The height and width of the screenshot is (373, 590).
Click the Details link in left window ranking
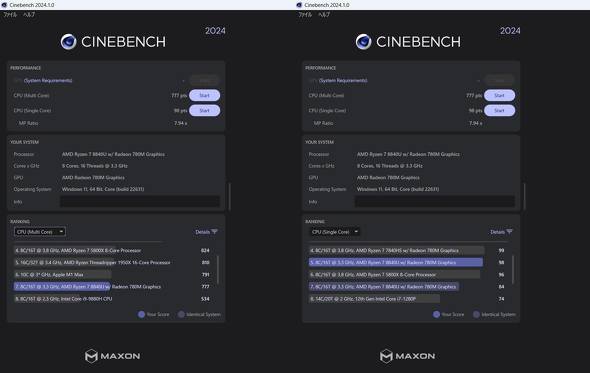tap(202, 232)
